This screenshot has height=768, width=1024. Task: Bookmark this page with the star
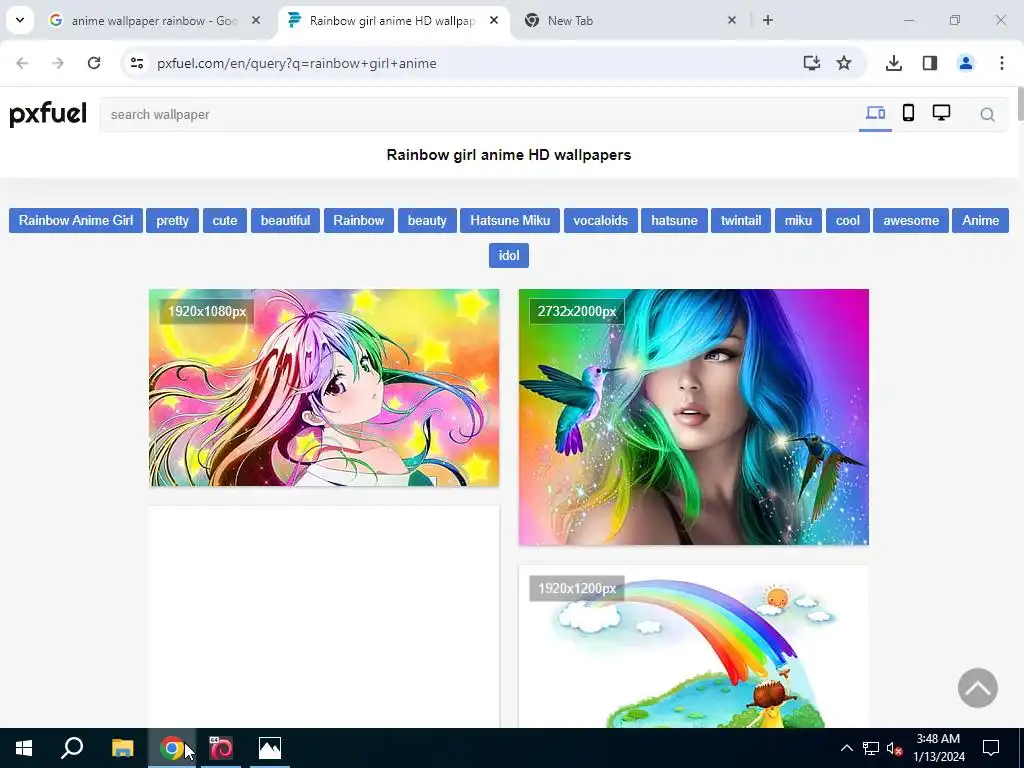pyautogui.click(x=844, y=63)
